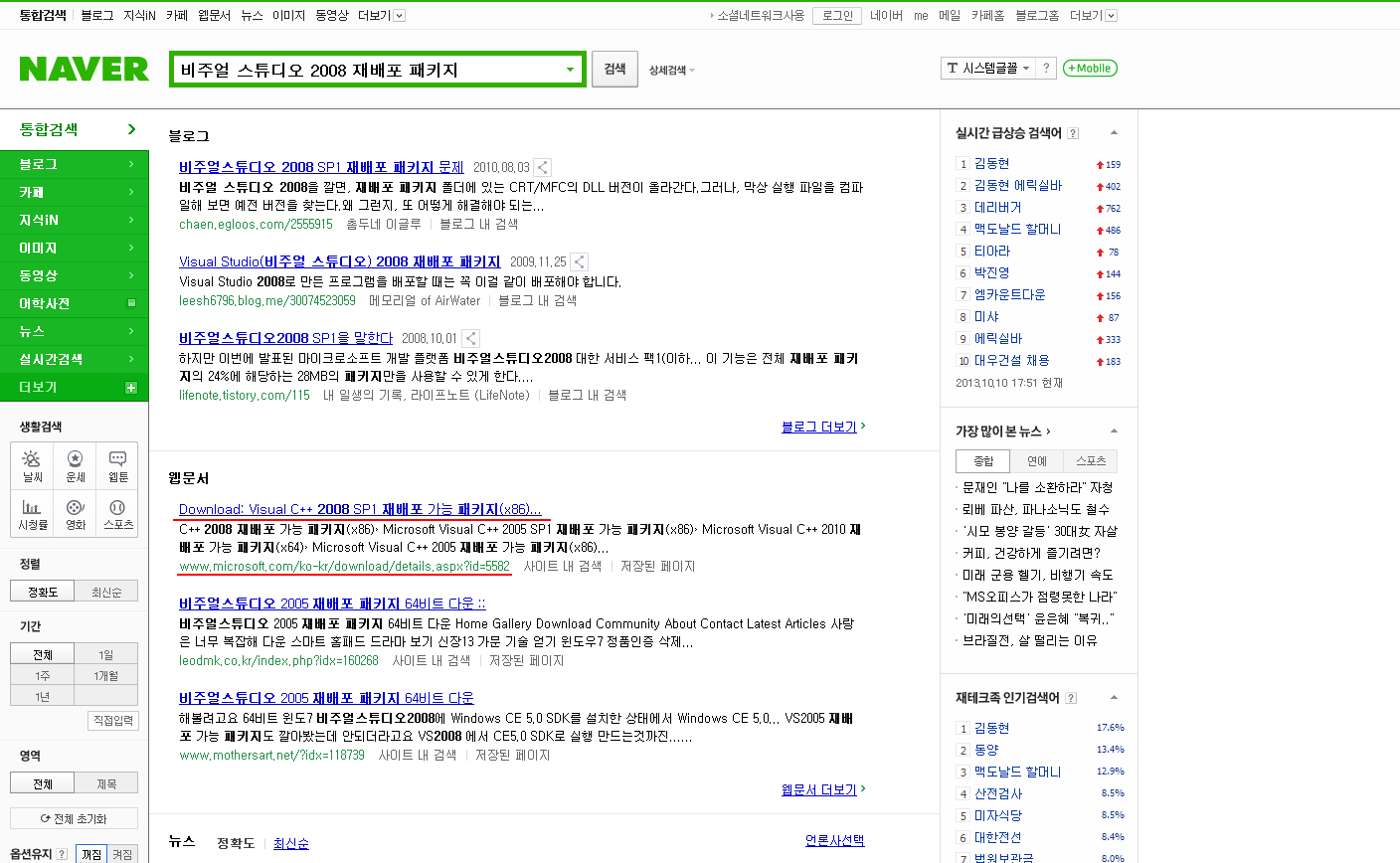This screenshot has height=863, width=1400.
Task: Click the 어학사전 sidebar square icon
Action: coord(131,303)
